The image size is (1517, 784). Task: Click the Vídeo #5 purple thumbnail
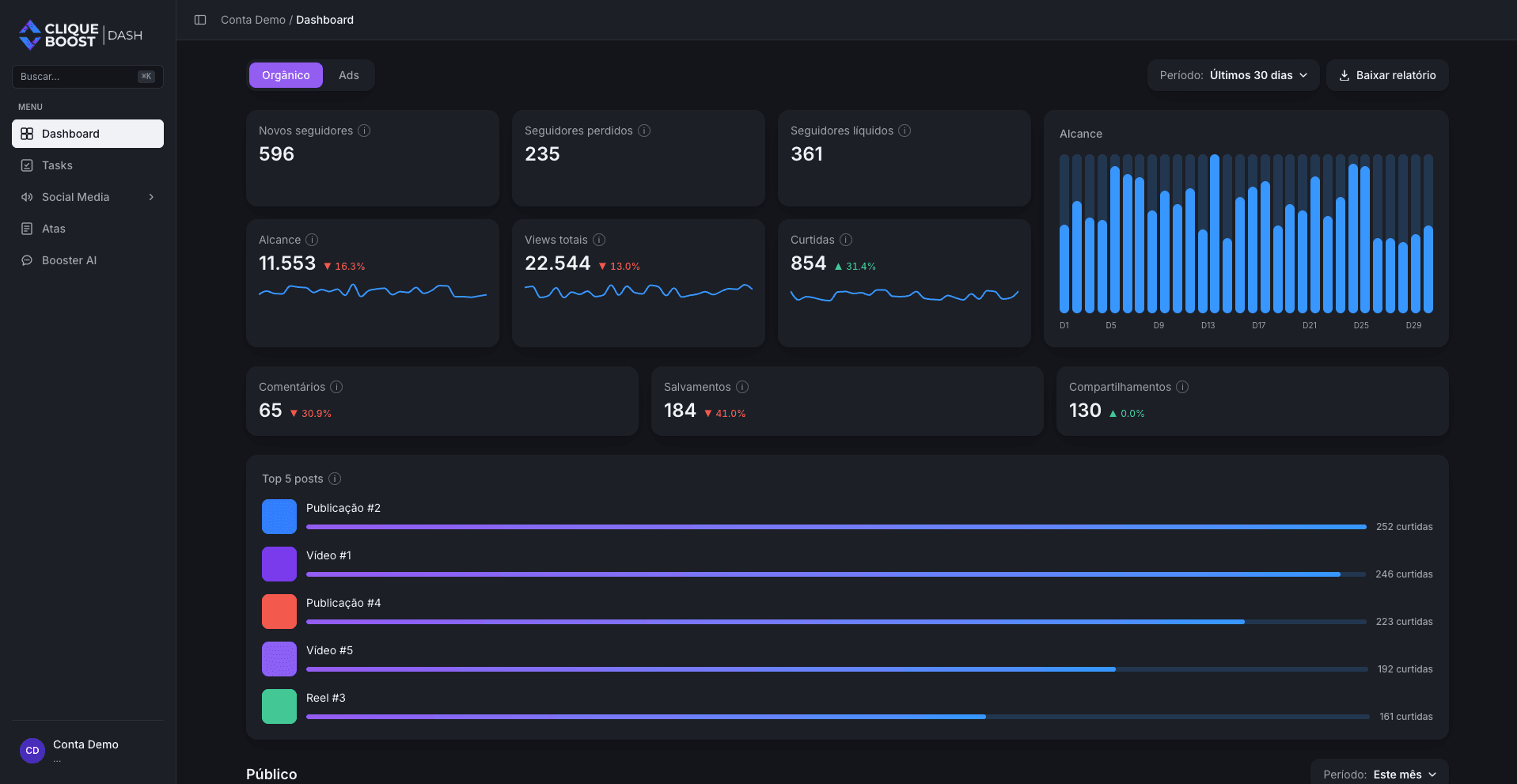(279, 659)
